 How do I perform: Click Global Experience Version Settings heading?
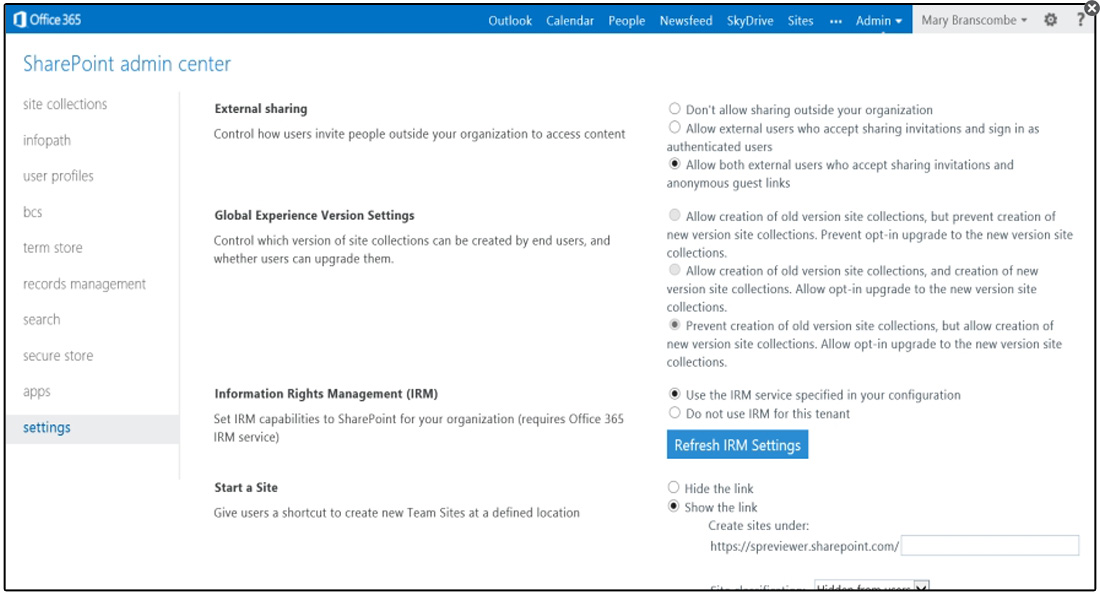pyautogui.click(x=314, y=215)
